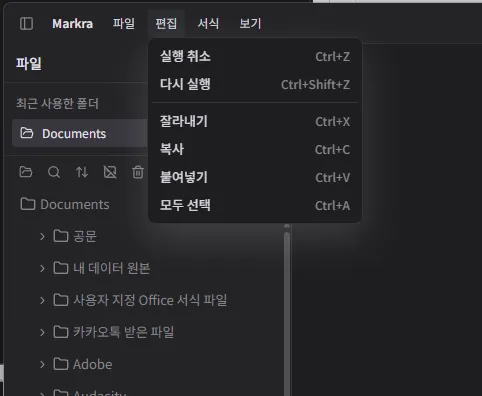Choose 모두 선택 menu entry
This screenshot has height=396, width=482.
[255, 205]
